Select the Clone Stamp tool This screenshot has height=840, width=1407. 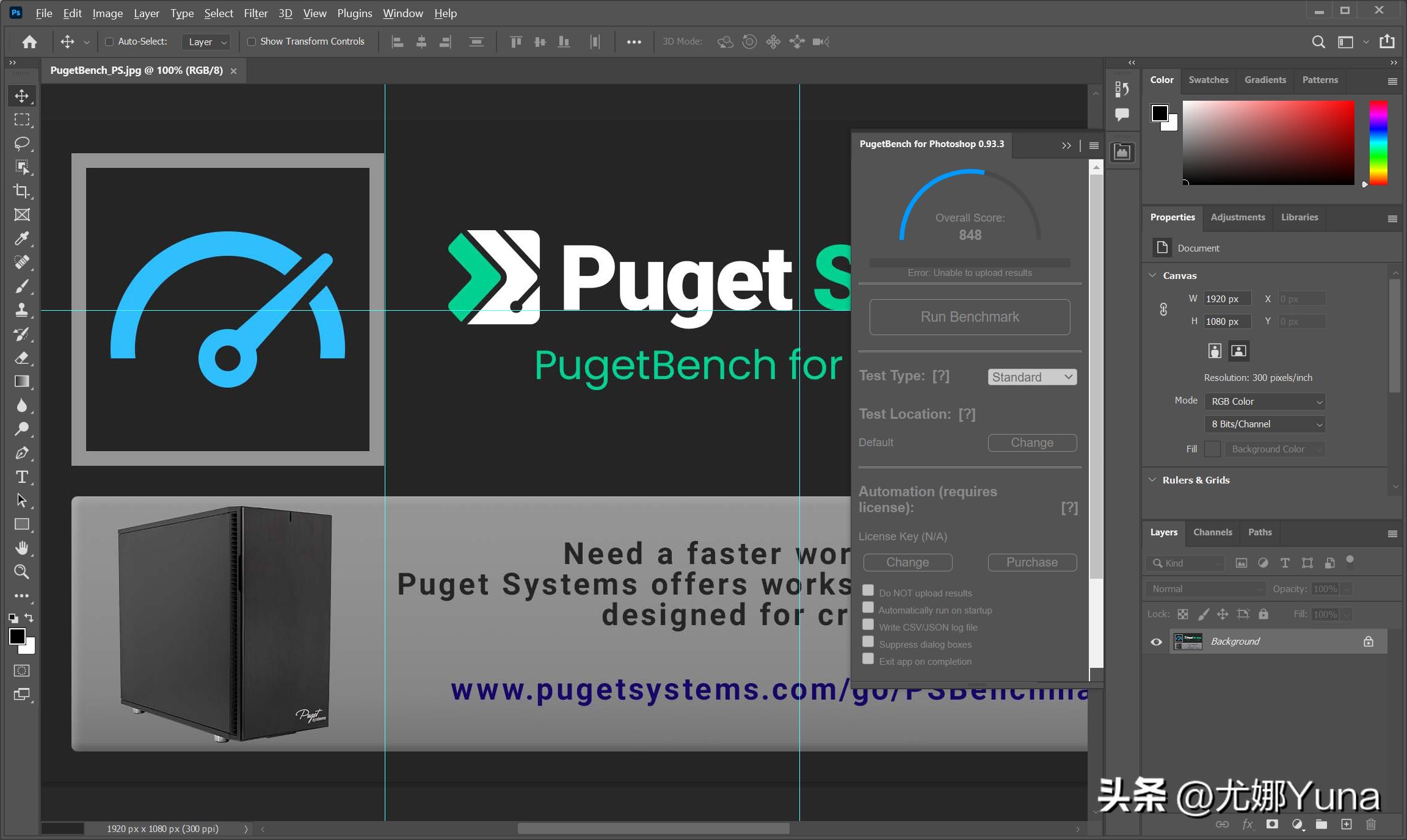[x=22, y=310]
